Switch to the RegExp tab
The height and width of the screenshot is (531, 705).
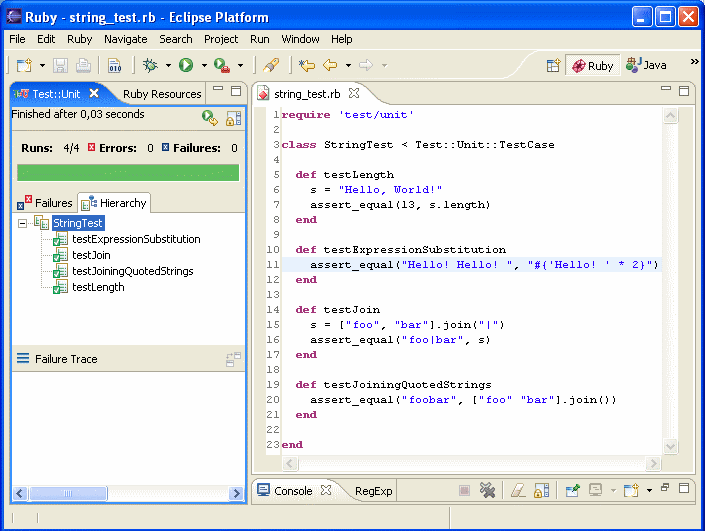click(373, 491)
